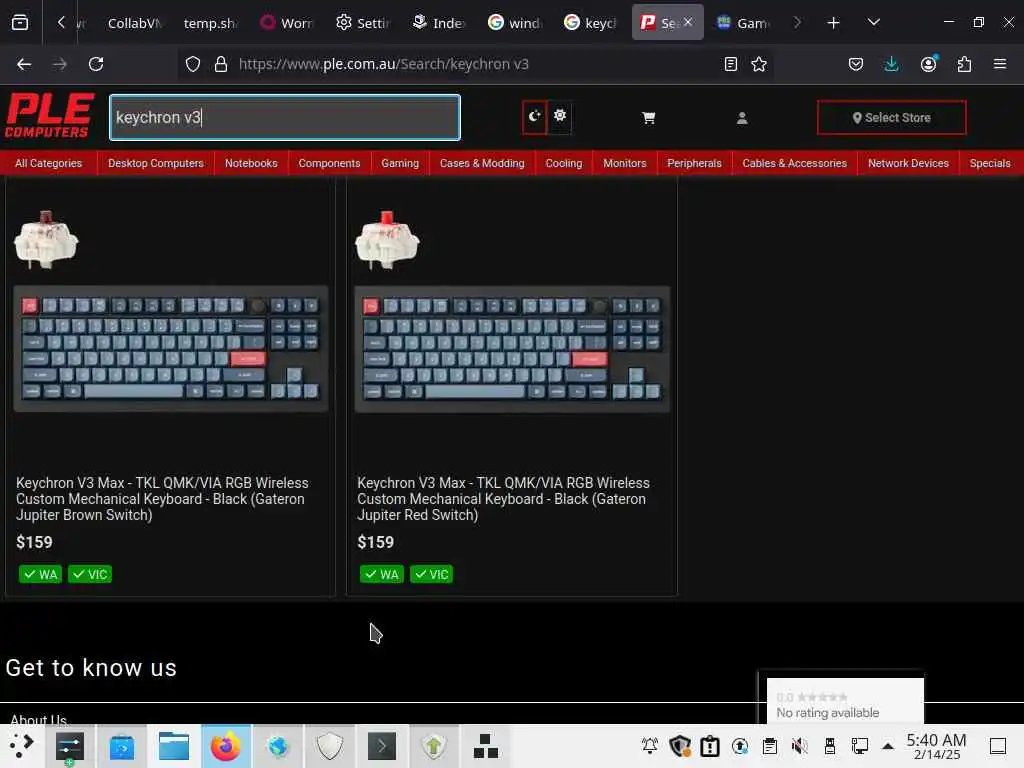
Task: Open notifications bell in system tray
Action: [x=650, y=745]
